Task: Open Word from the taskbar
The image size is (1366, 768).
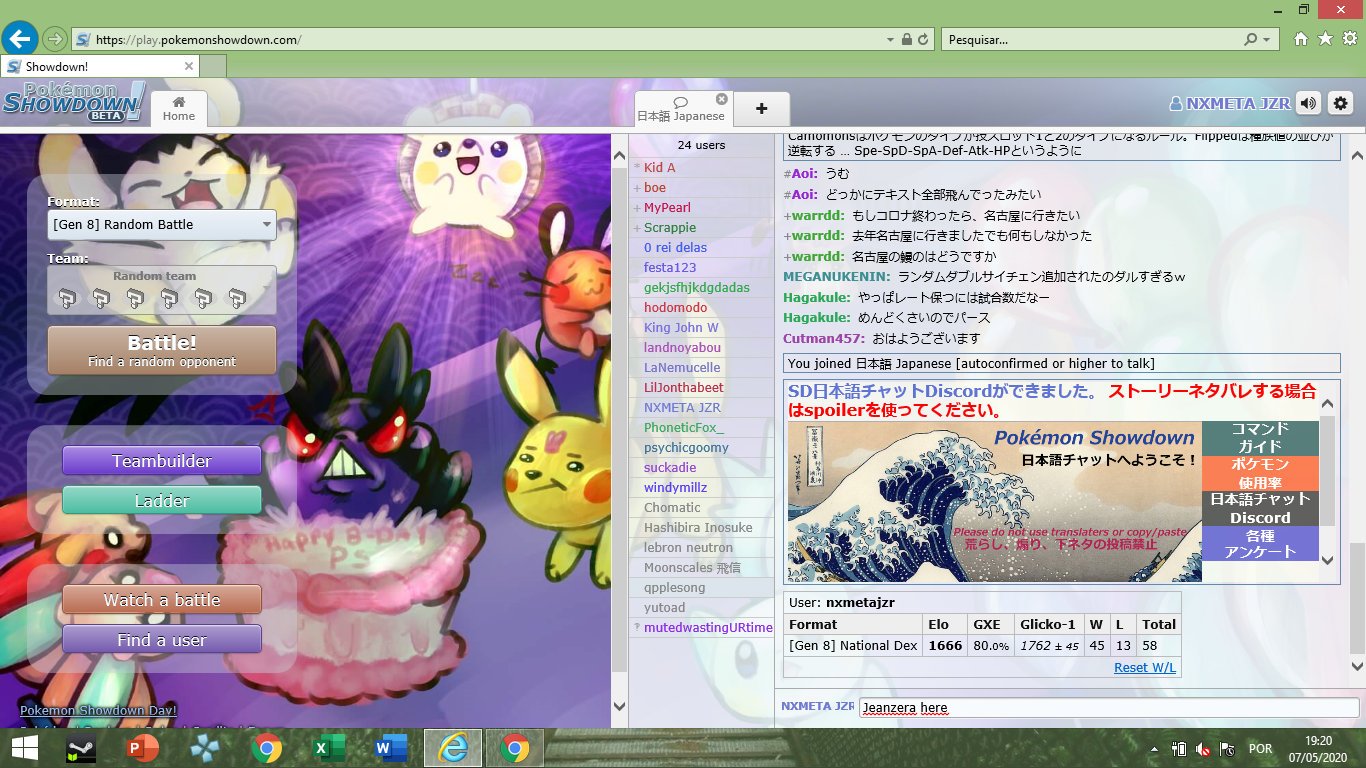Action: [391, 748]
